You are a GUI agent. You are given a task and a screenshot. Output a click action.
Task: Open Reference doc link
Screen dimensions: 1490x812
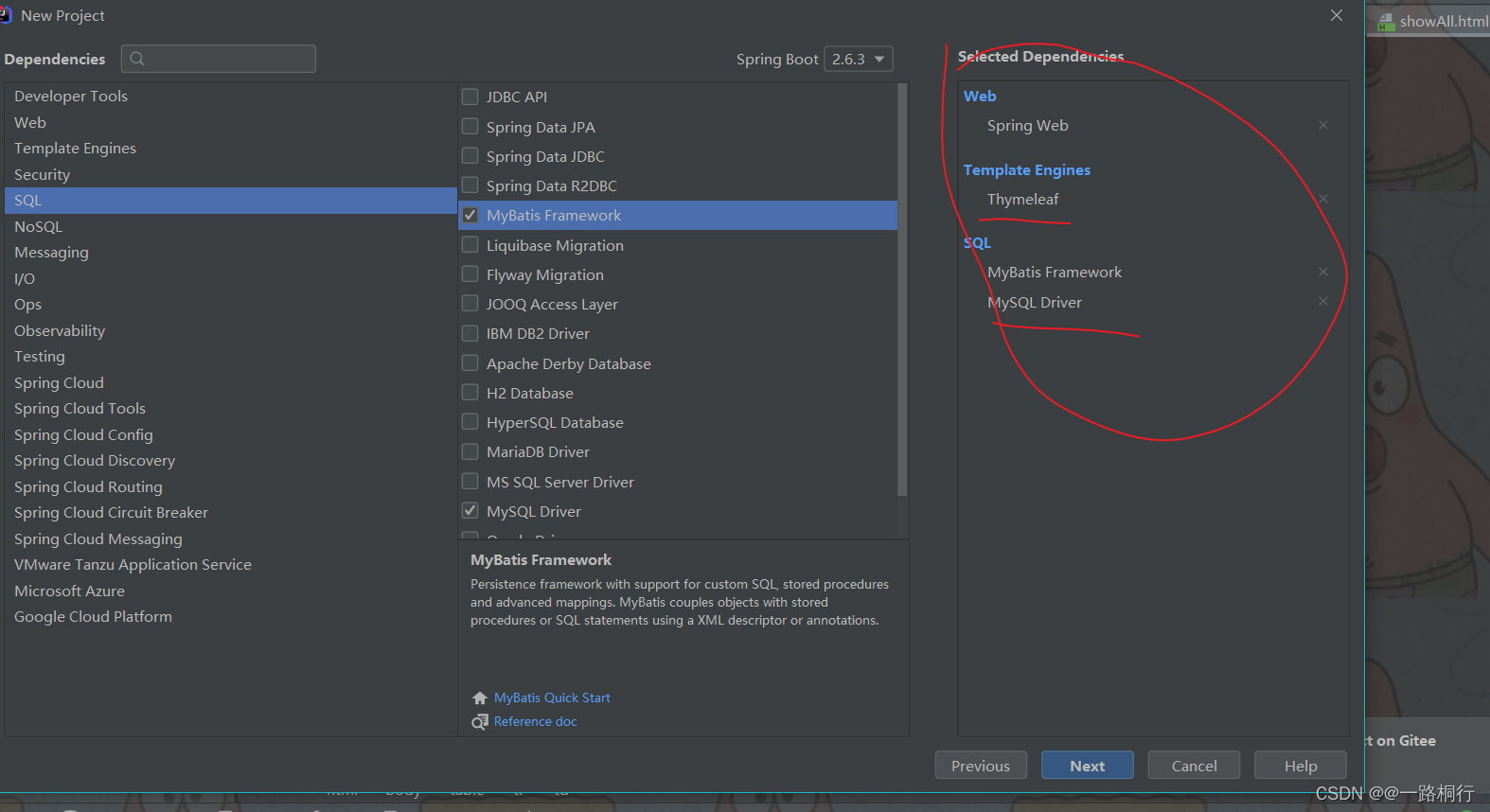coord(536,721)
